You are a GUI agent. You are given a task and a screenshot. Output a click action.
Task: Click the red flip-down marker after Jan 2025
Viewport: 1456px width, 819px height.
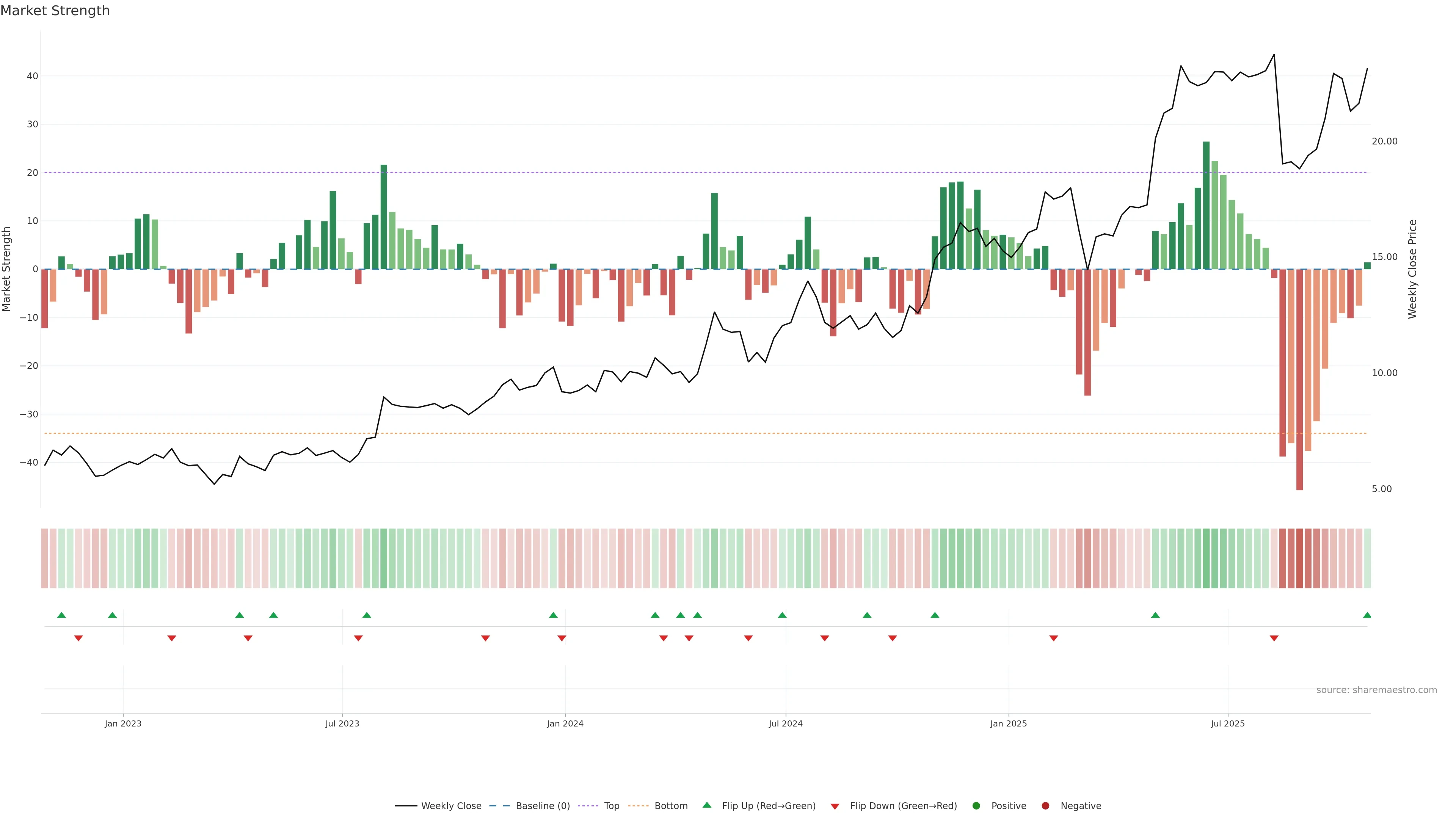click(x=1054, y=638)
